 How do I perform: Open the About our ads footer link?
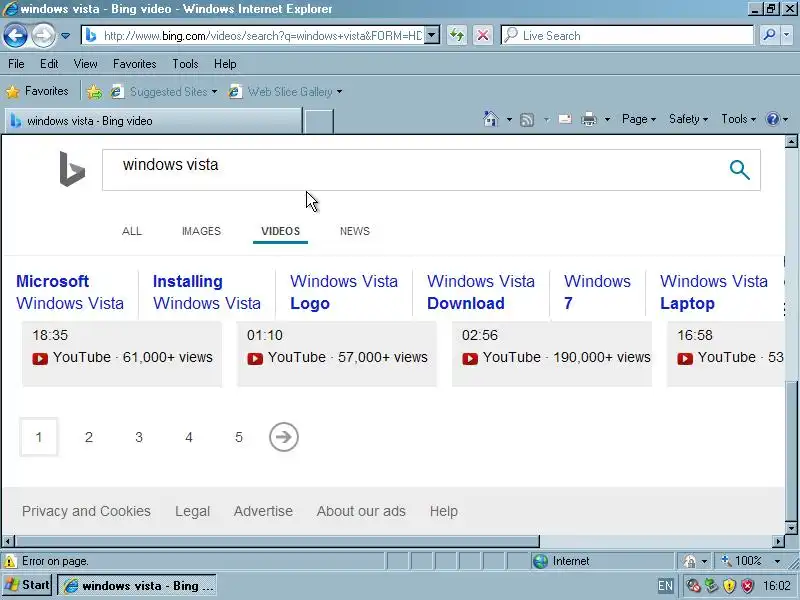(x=361, y=511)
